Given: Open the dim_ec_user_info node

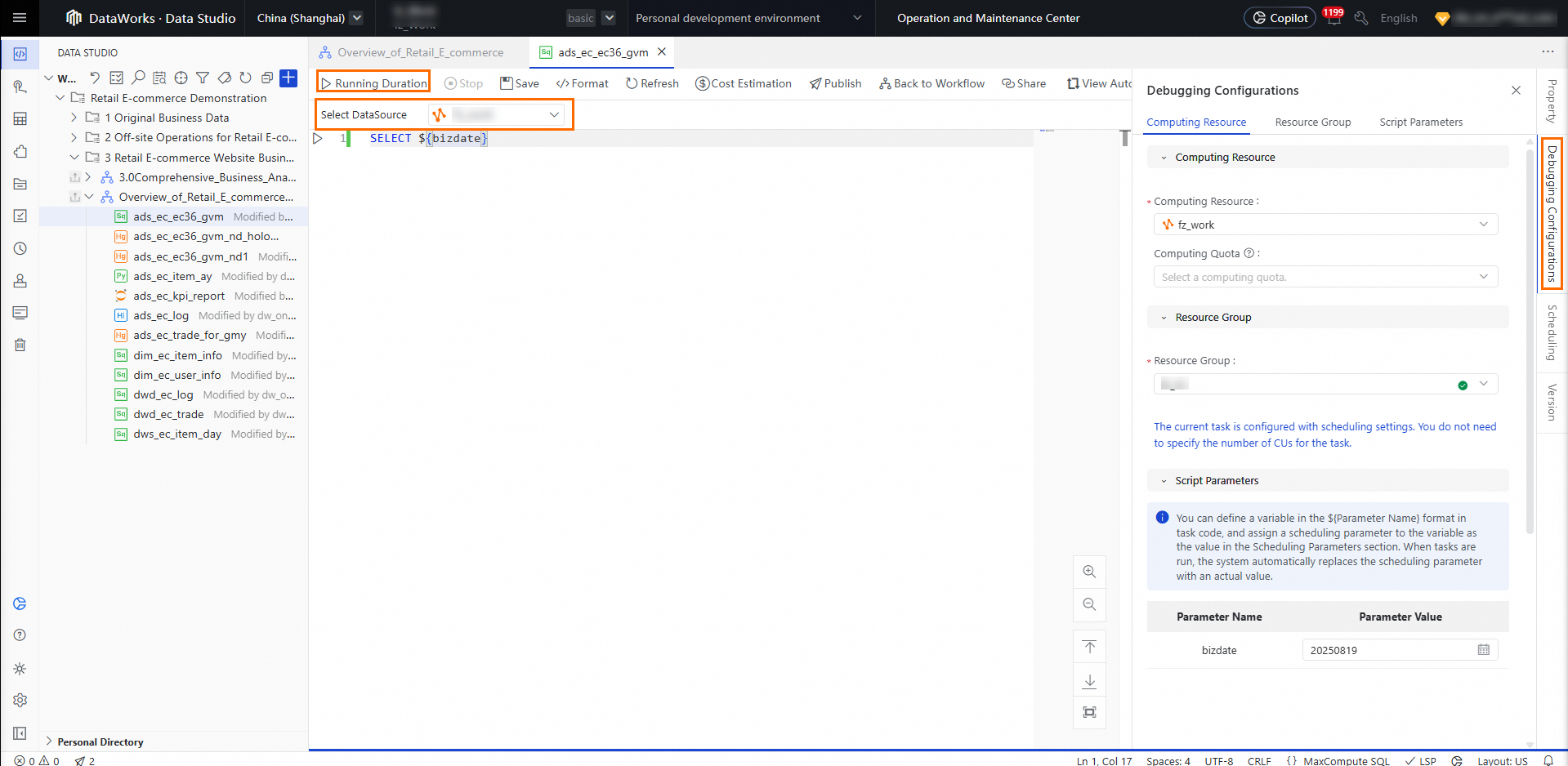Looking at the screenshot, I should pos(177,376).
